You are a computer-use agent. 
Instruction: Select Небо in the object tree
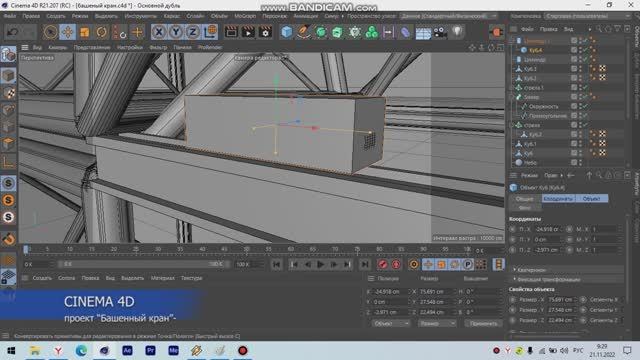coord(530,162)
